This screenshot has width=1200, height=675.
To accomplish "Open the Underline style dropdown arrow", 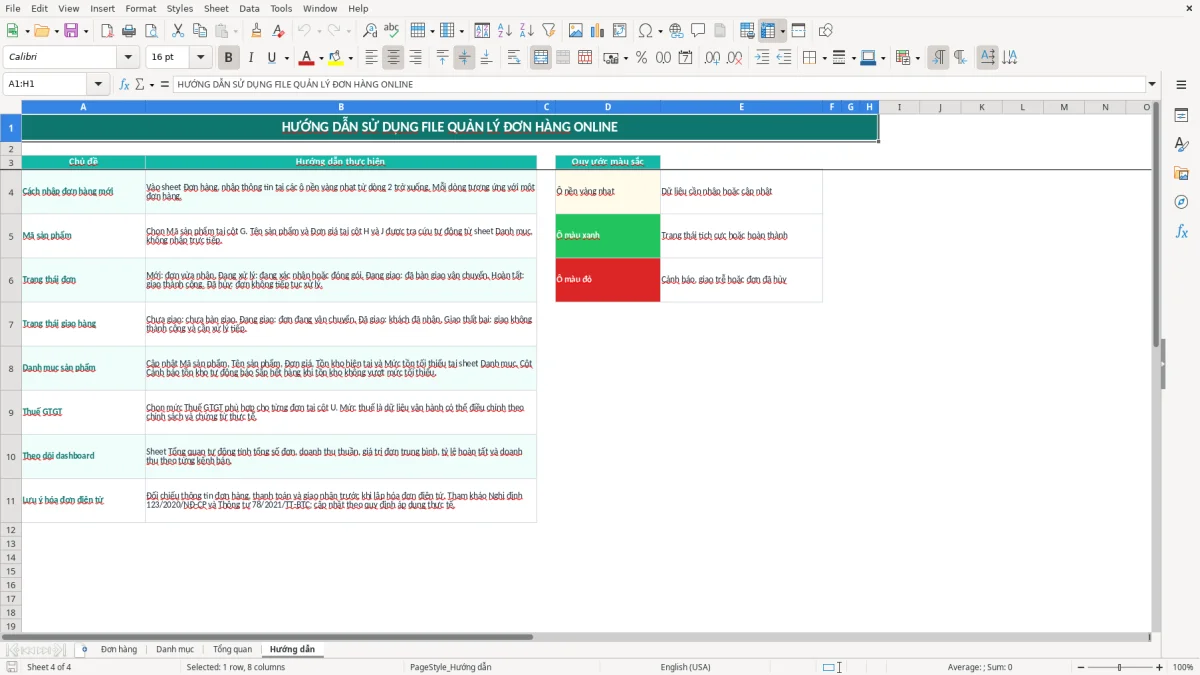I will (287, 58).
